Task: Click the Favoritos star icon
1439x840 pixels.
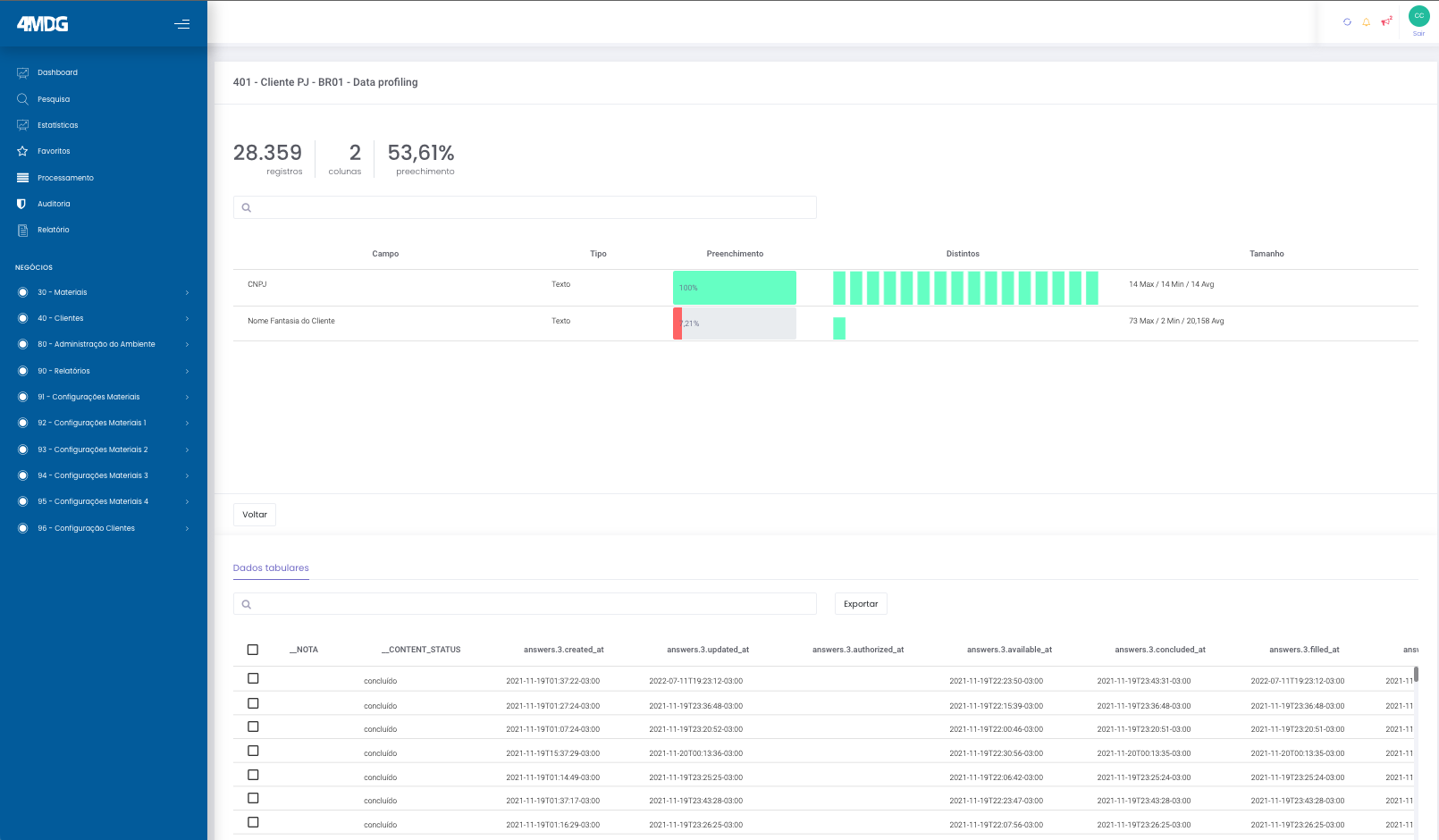Action: (22, 152)
